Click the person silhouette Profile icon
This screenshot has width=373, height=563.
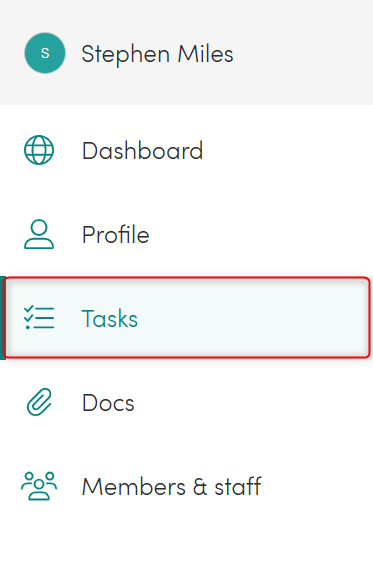tap(39, 234)
